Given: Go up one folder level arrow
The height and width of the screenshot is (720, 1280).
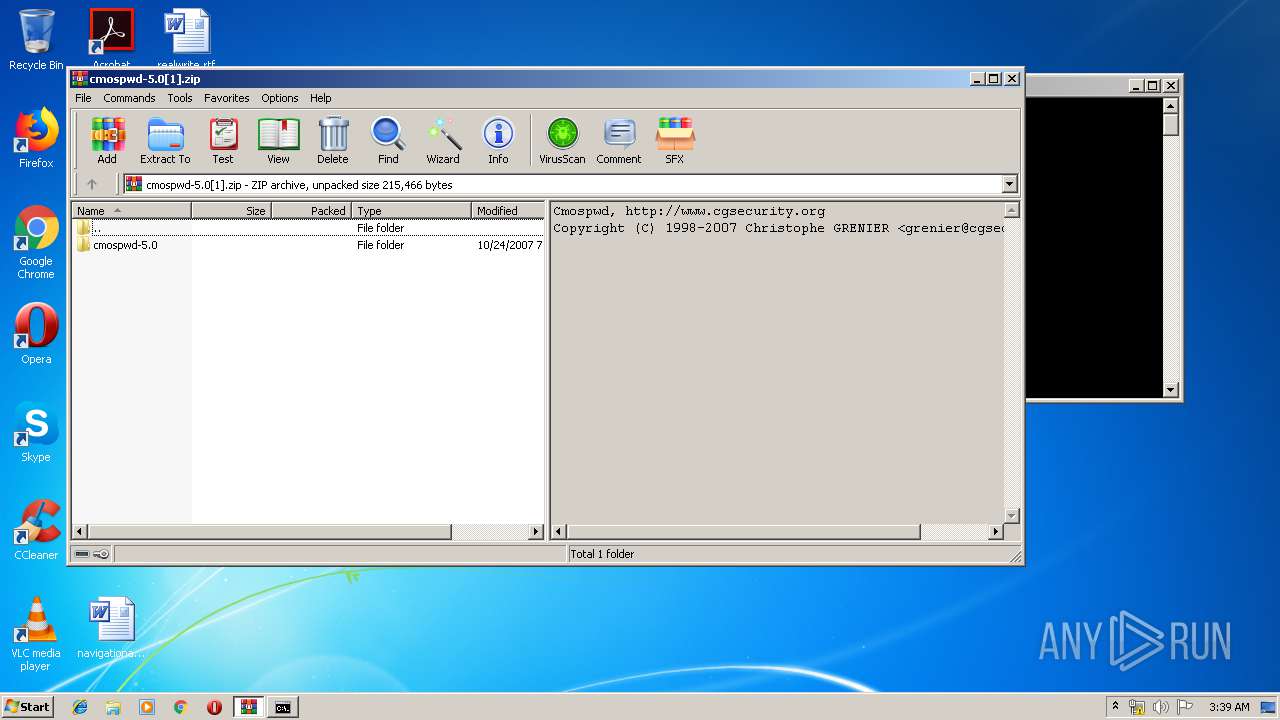Looking at the screenshot, I should (x=92, y=184).
